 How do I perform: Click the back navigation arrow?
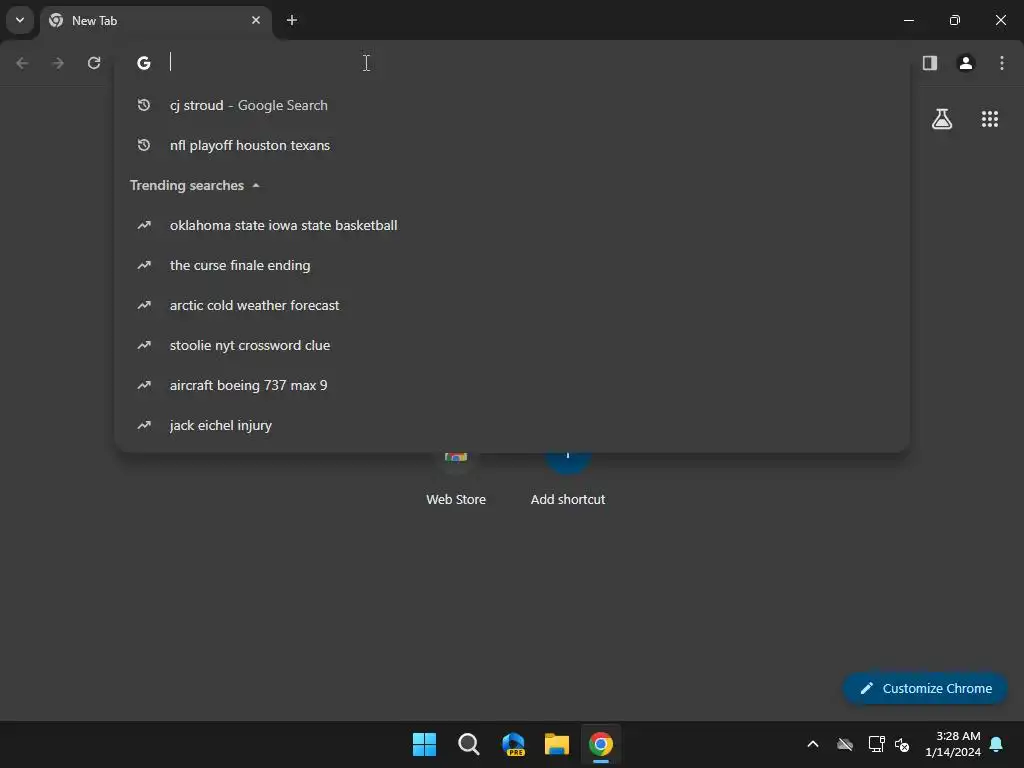point(22,63)
